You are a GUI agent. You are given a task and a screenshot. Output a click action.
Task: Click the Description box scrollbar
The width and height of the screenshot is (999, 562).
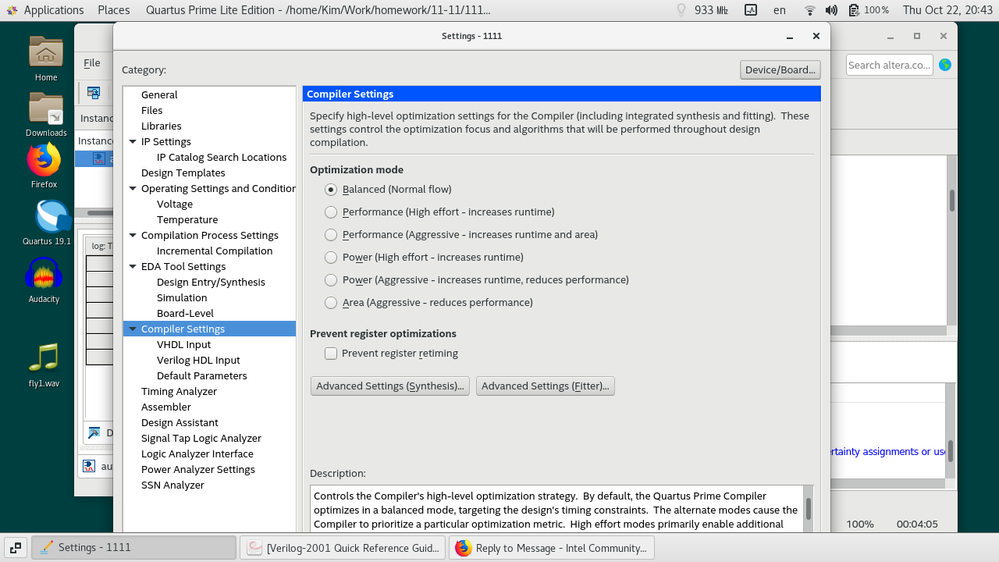[809, 508]
